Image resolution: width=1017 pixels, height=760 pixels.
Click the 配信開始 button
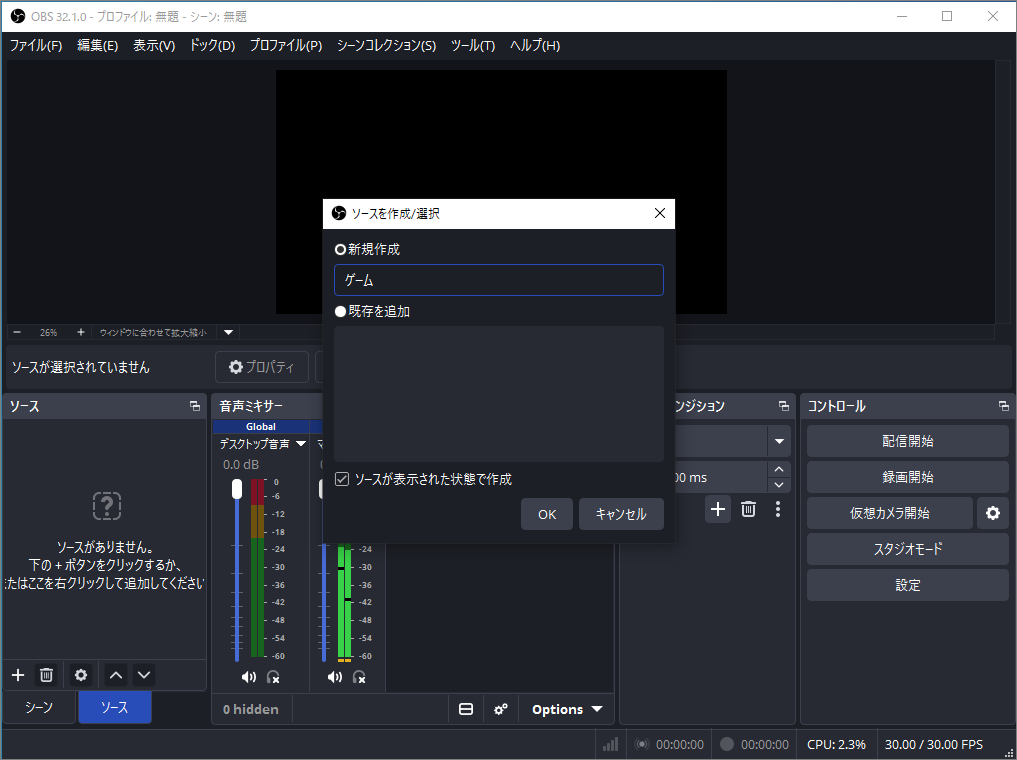click(907, 441)
